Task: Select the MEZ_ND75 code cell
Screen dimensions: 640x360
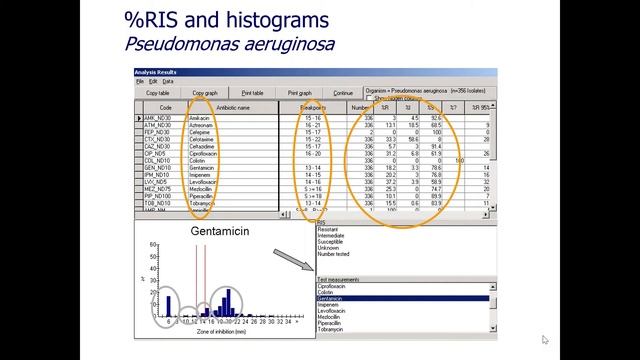Action: coord(165,189)
